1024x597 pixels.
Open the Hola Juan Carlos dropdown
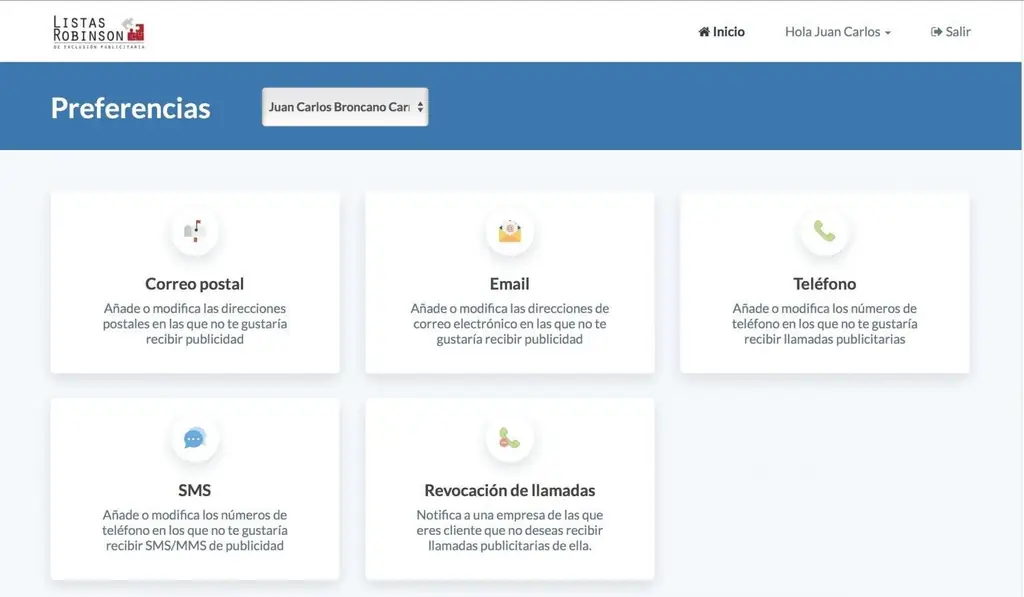[x=836, y=31]
